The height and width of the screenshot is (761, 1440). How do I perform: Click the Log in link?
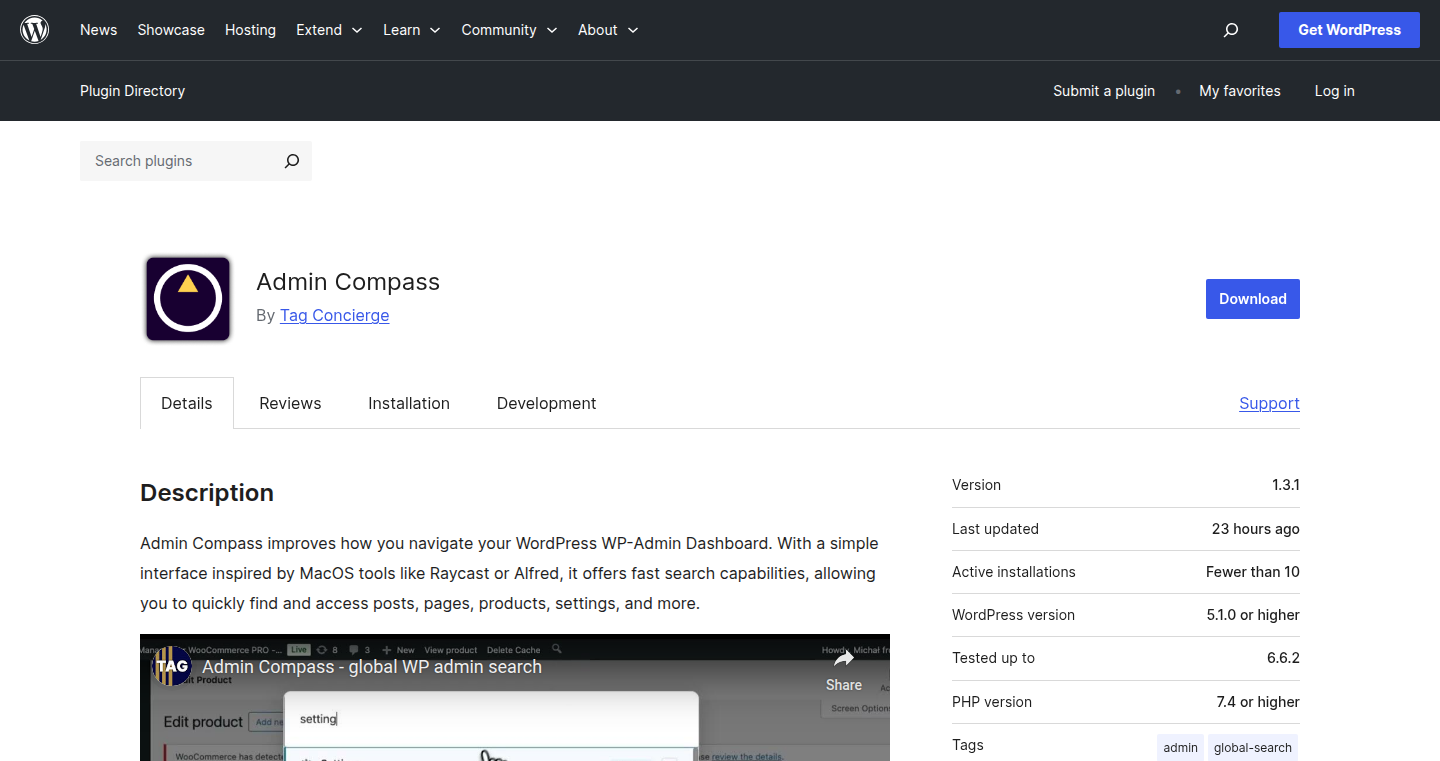(x=1334, y=91)
